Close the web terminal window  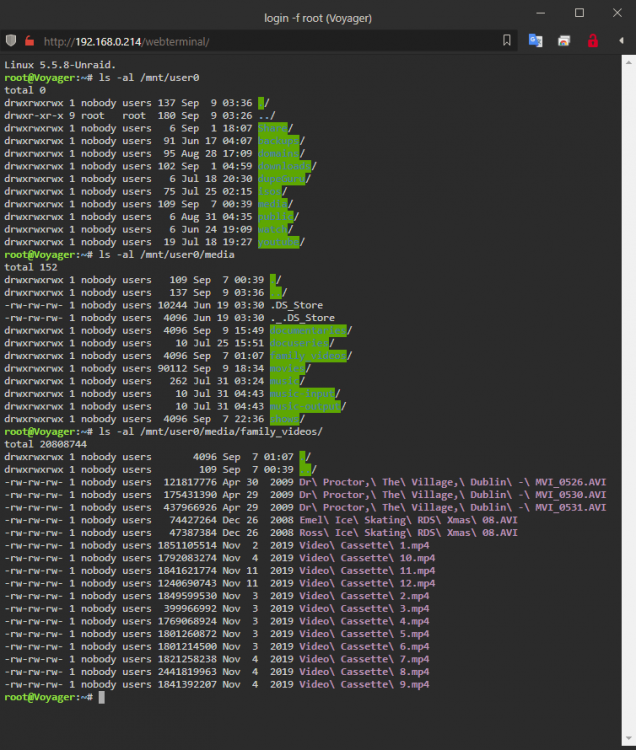(x=617, y=13)
